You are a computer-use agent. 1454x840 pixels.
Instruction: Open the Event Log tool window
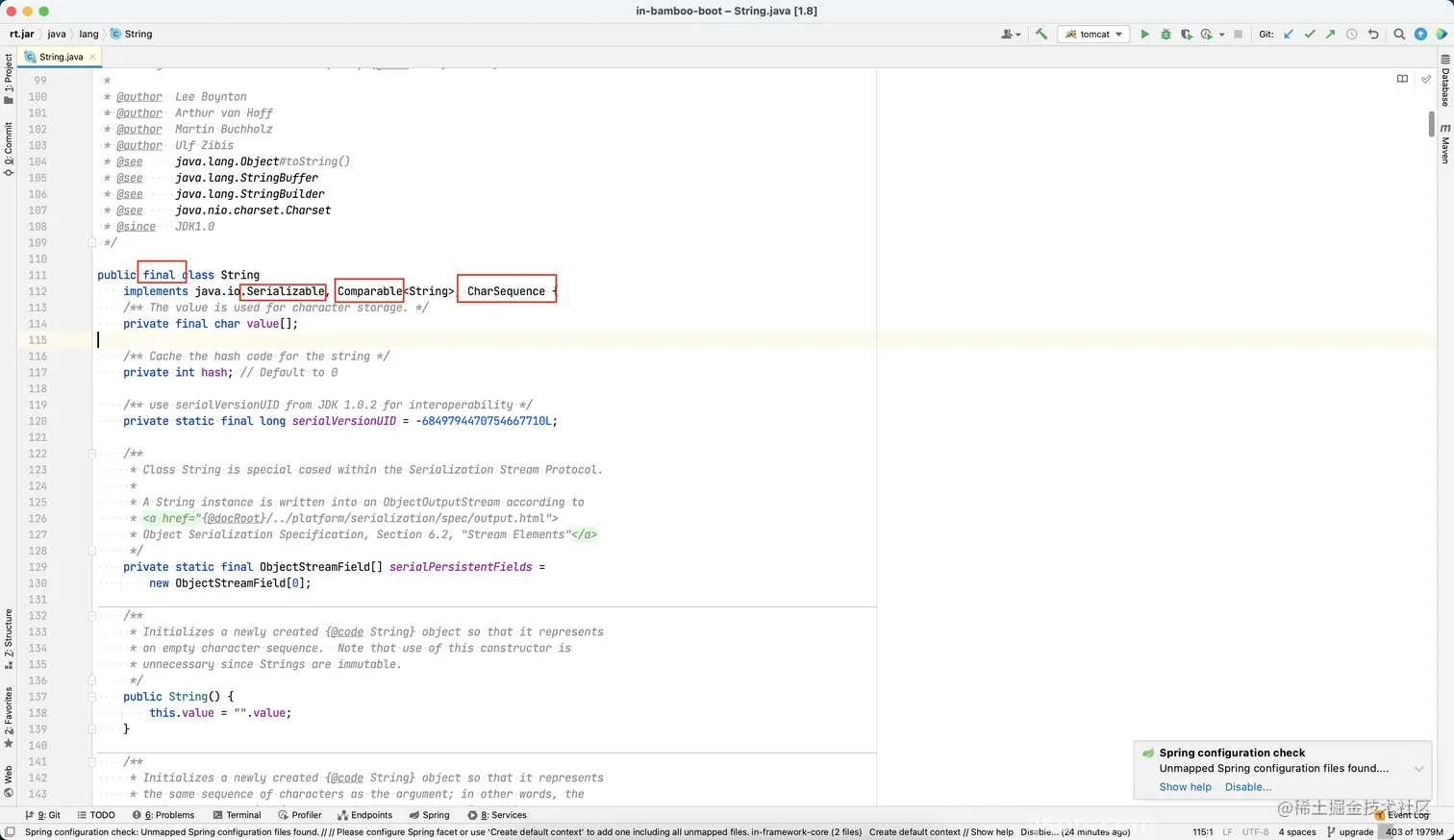coord(1402,815)
